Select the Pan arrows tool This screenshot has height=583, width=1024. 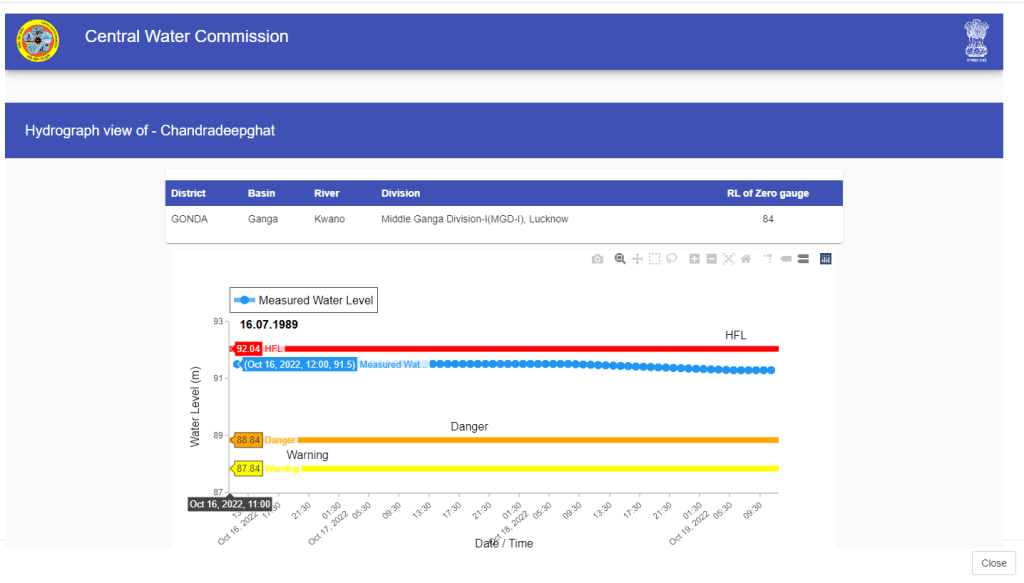tap(637, 259)
